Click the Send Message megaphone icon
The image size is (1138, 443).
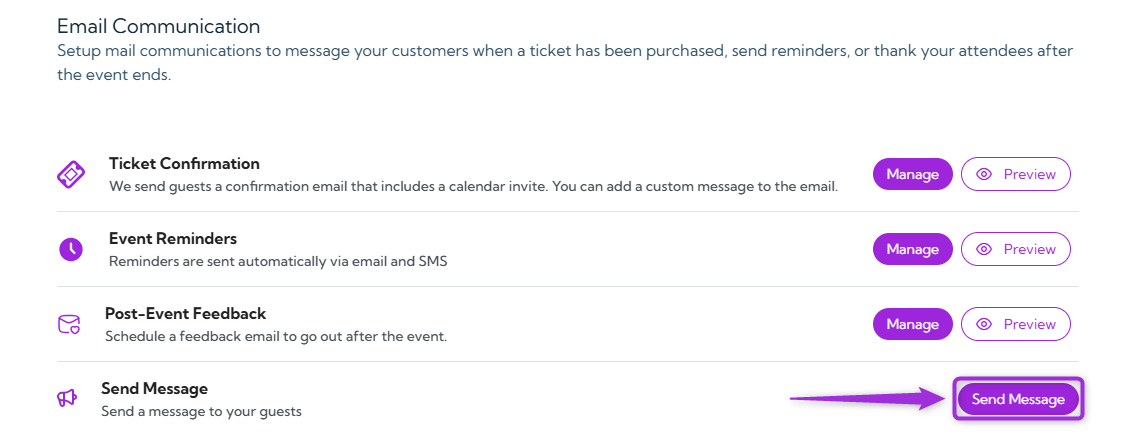point(67,398)
